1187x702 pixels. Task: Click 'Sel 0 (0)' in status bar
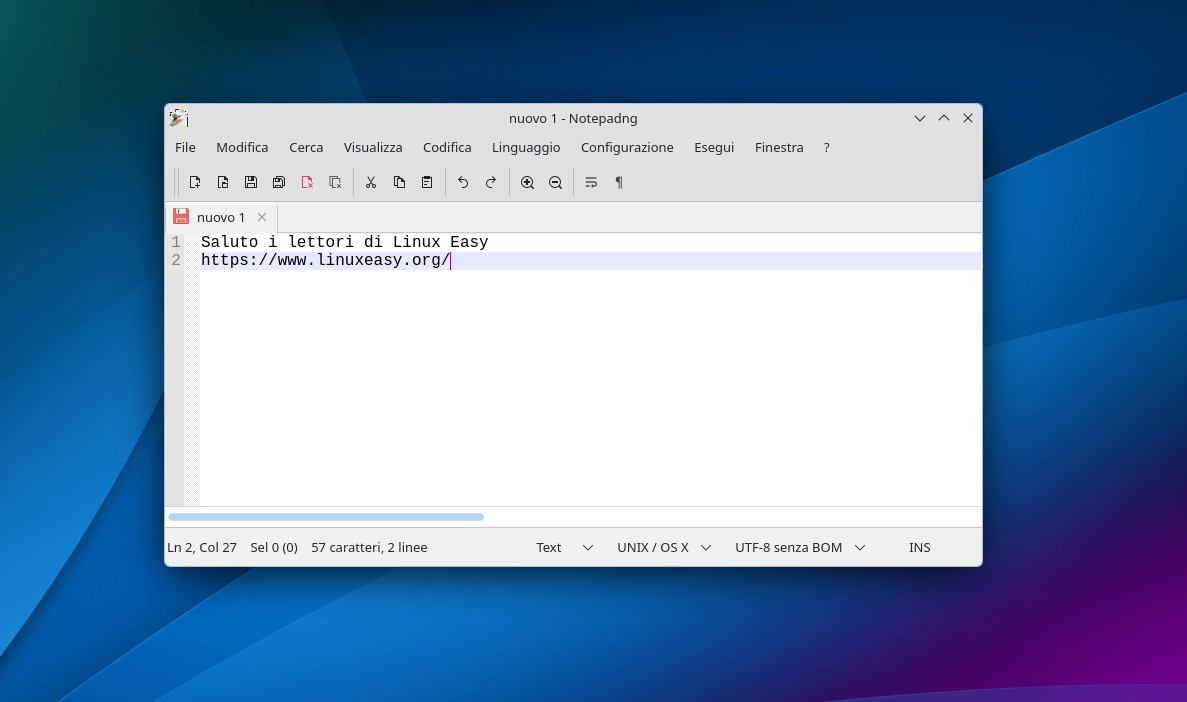(274, 548)
